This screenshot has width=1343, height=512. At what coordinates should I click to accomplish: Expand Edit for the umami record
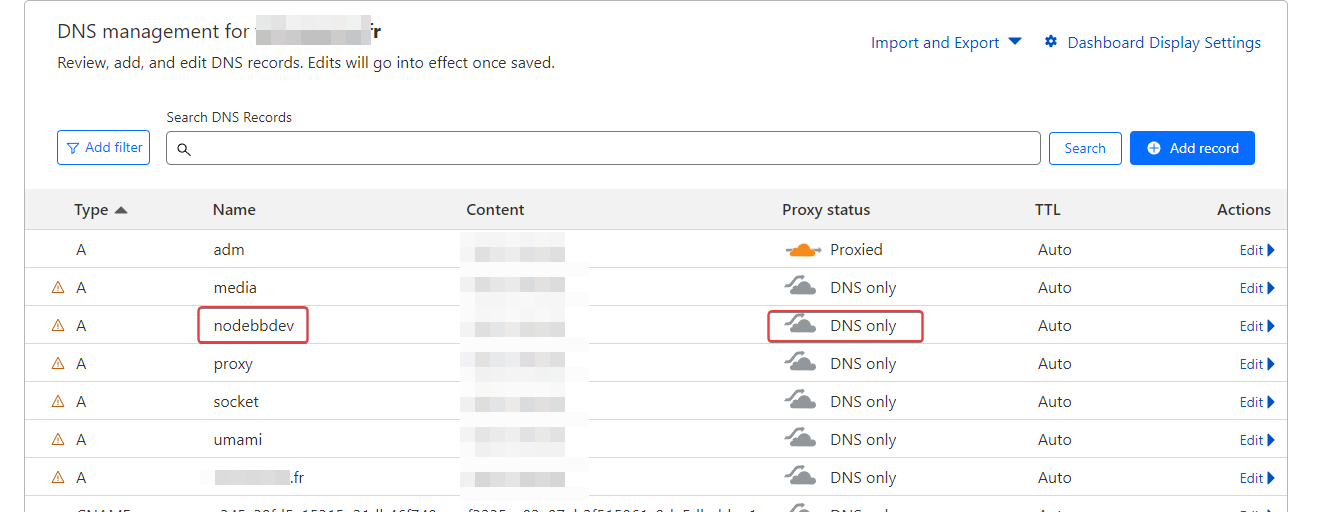point(1257,440)
